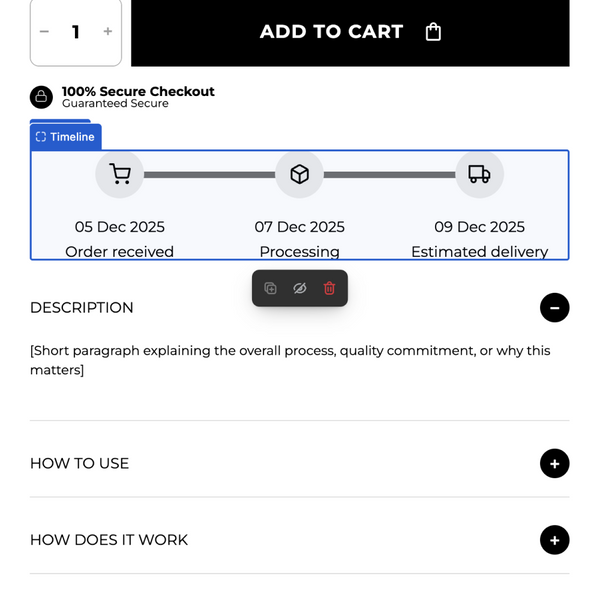Delete the Timeline block via trash icon

(x=329, y=288)
